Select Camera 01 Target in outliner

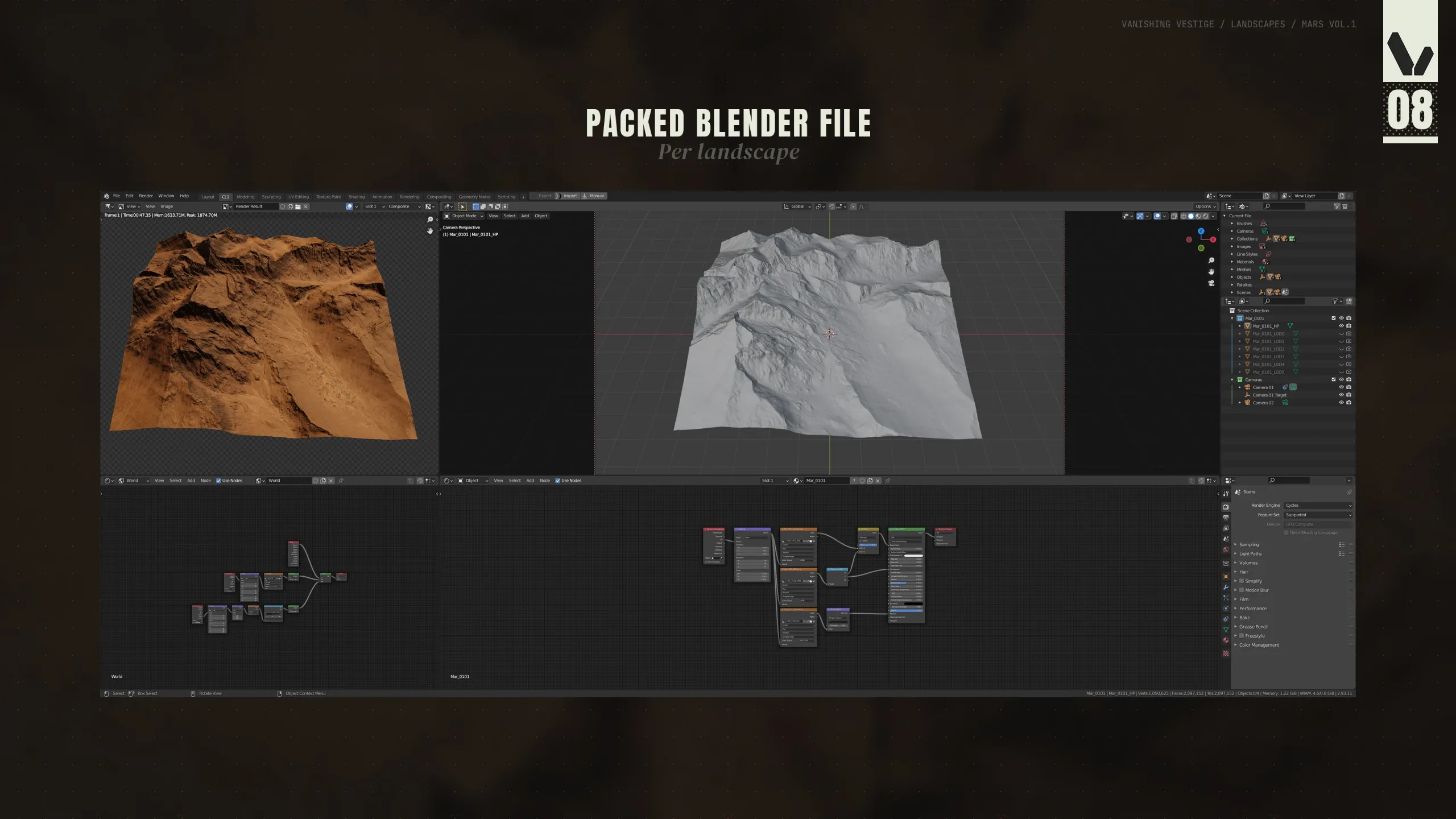1269,395
